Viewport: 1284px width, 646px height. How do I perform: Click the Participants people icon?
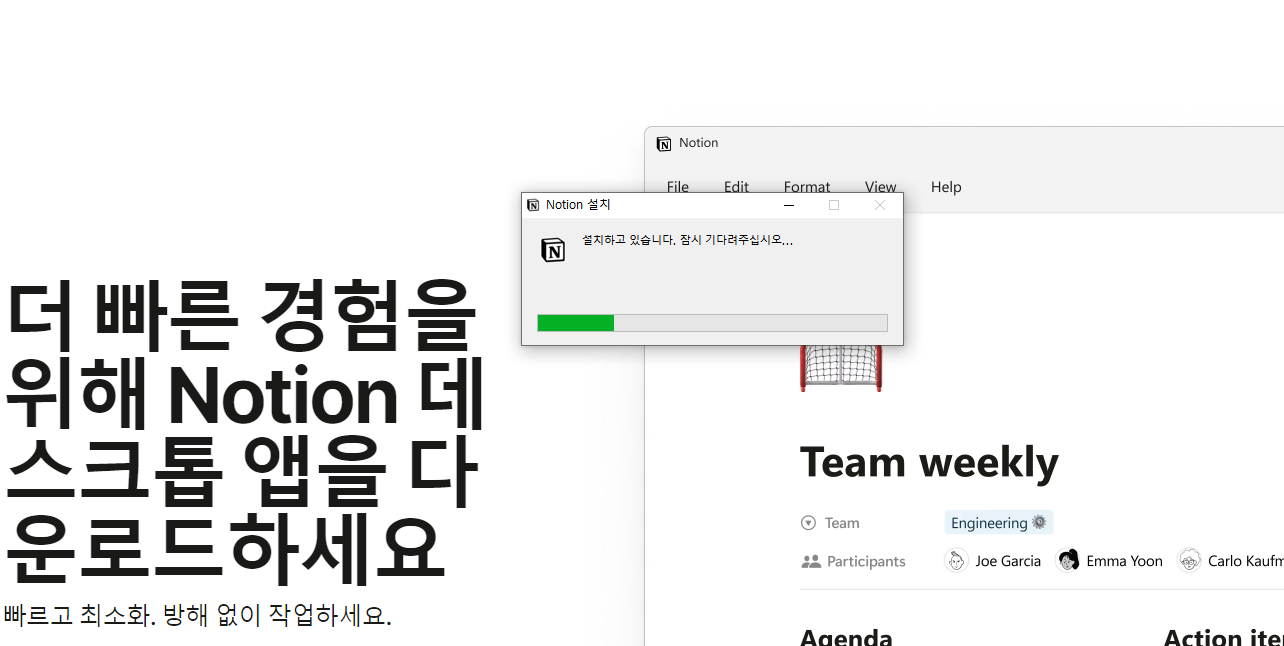(x=811, y=562)
